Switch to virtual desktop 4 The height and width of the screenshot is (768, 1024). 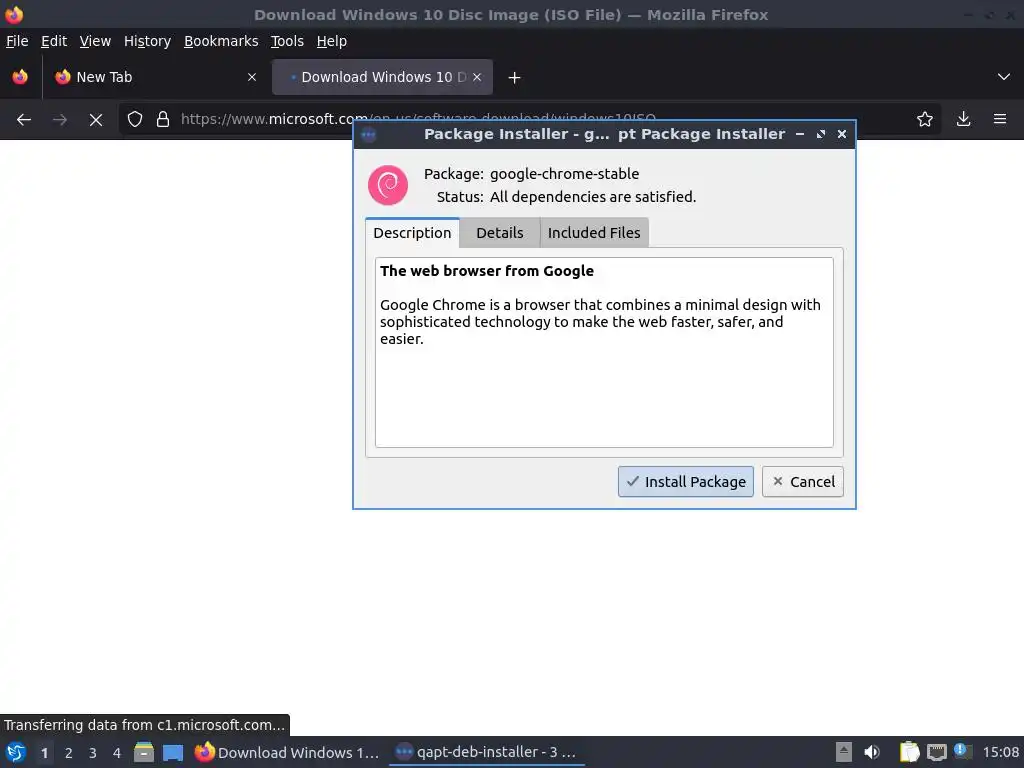coord(117,753)
